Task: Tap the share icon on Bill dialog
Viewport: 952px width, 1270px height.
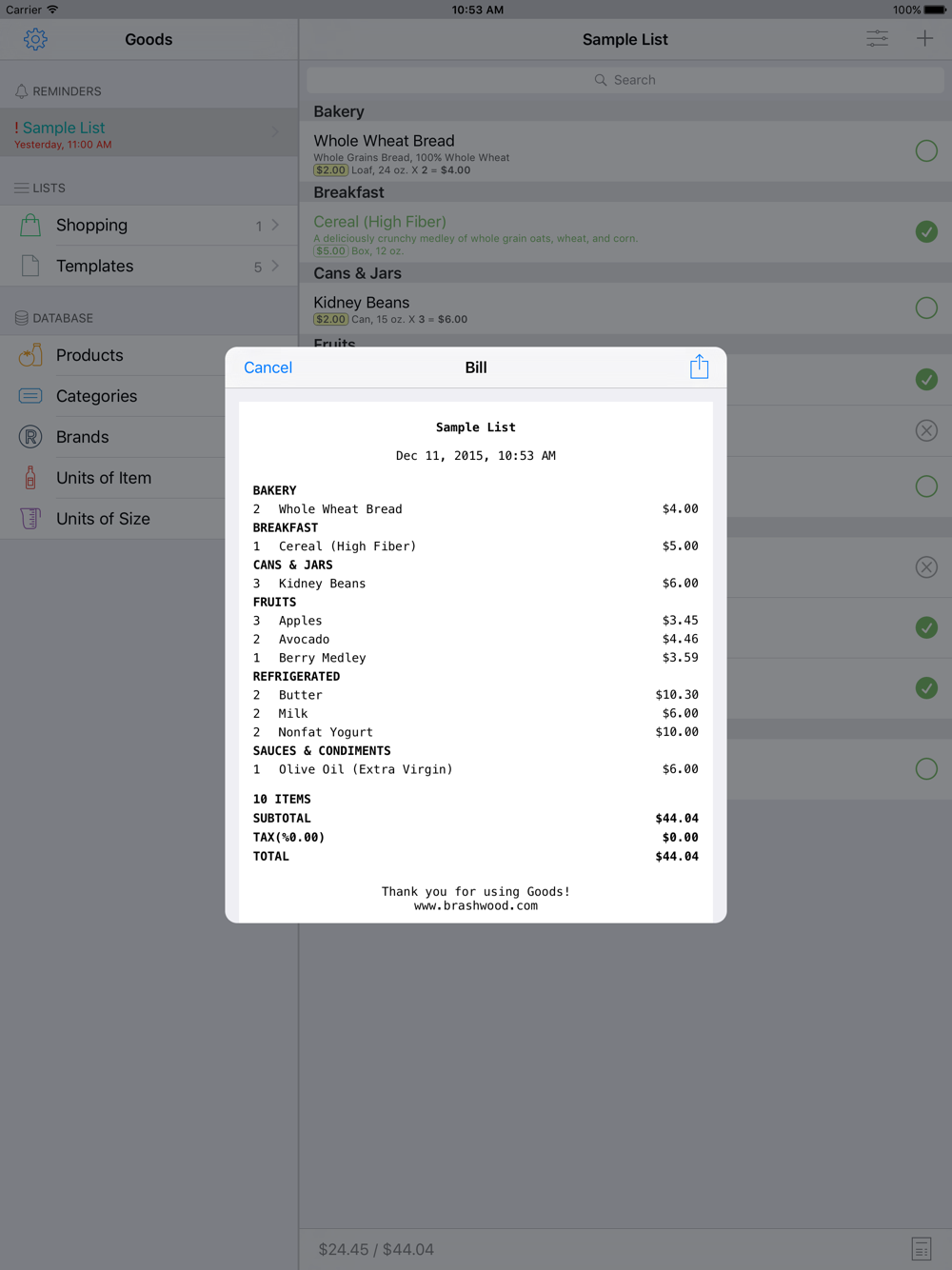Action: tap(699, 367)
